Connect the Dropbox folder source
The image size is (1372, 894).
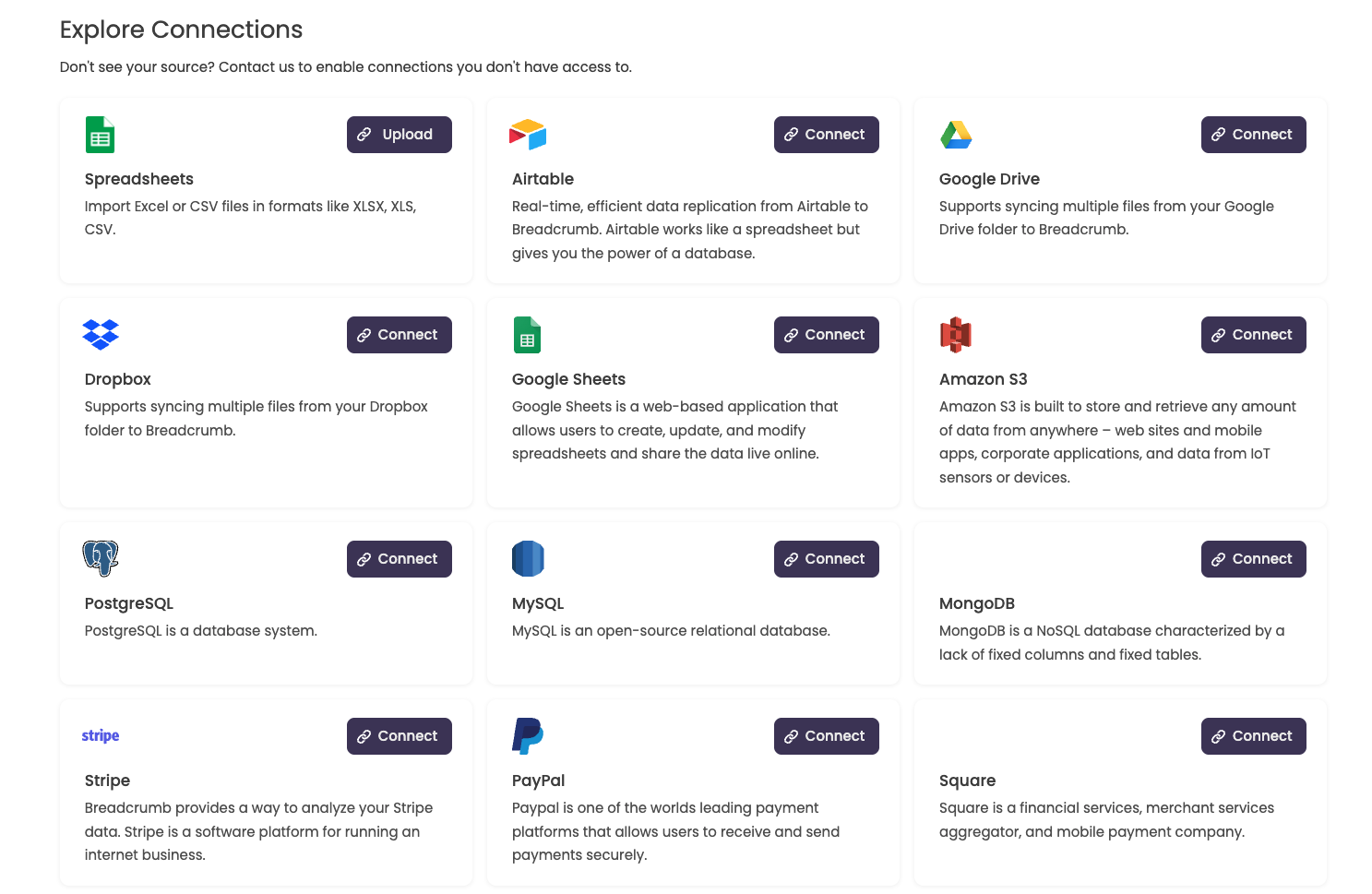[399, 334]
